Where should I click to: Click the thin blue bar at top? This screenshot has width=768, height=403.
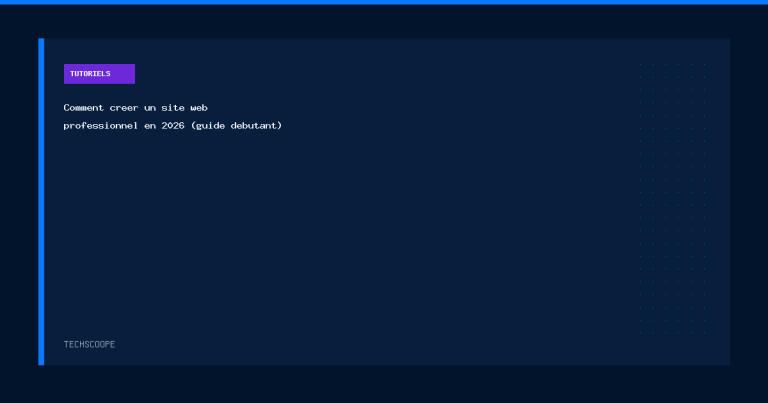tap(384, 2)
